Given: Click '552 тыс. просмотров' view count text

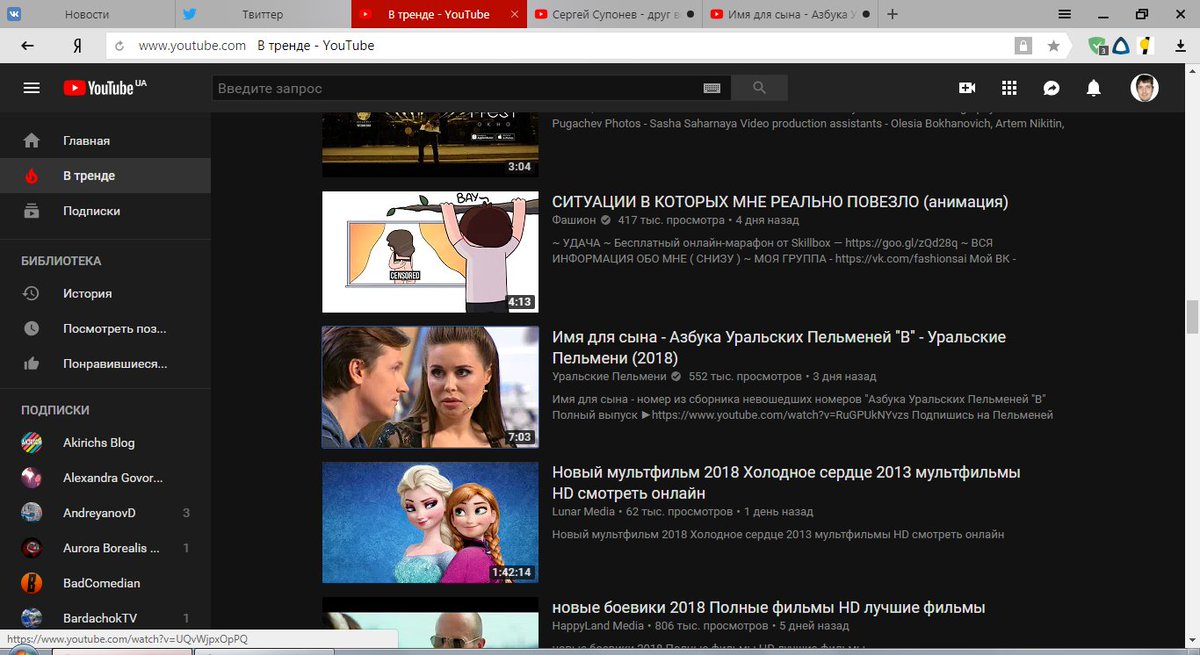Looking at the screenshot, I should (745, 377).
